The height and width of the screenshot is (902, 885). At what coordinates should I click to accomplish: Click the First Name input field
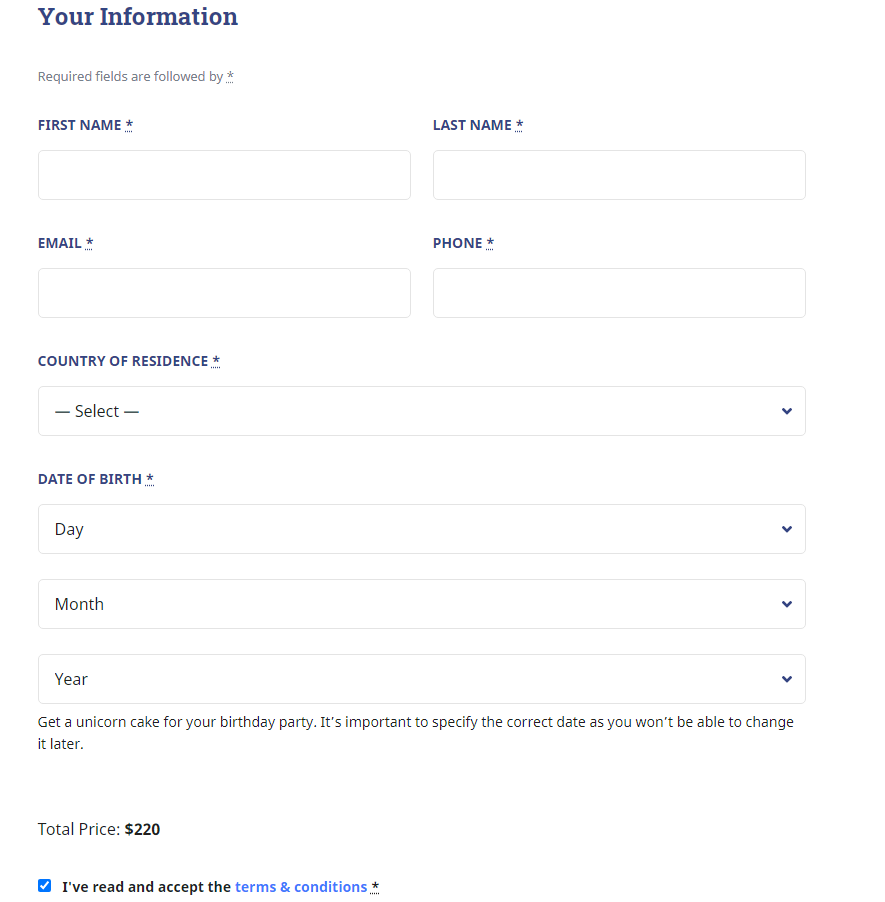click(x=224, y=175)
